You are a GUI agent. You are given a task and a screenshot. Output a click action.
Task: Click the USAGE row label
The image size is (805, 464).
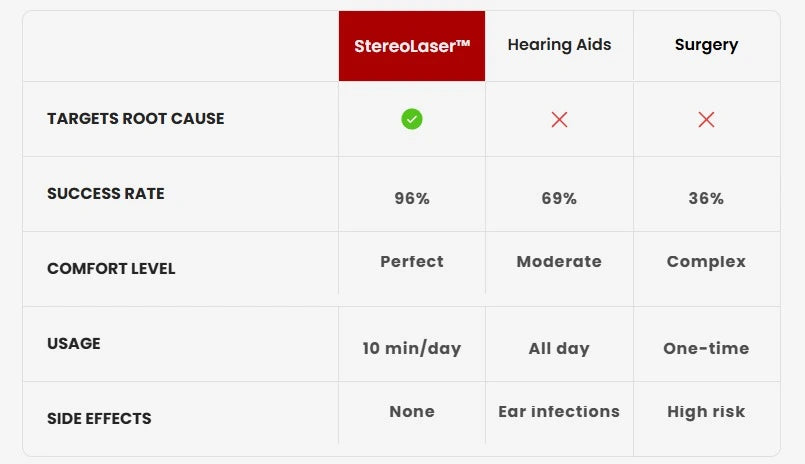tap(74, 343)
